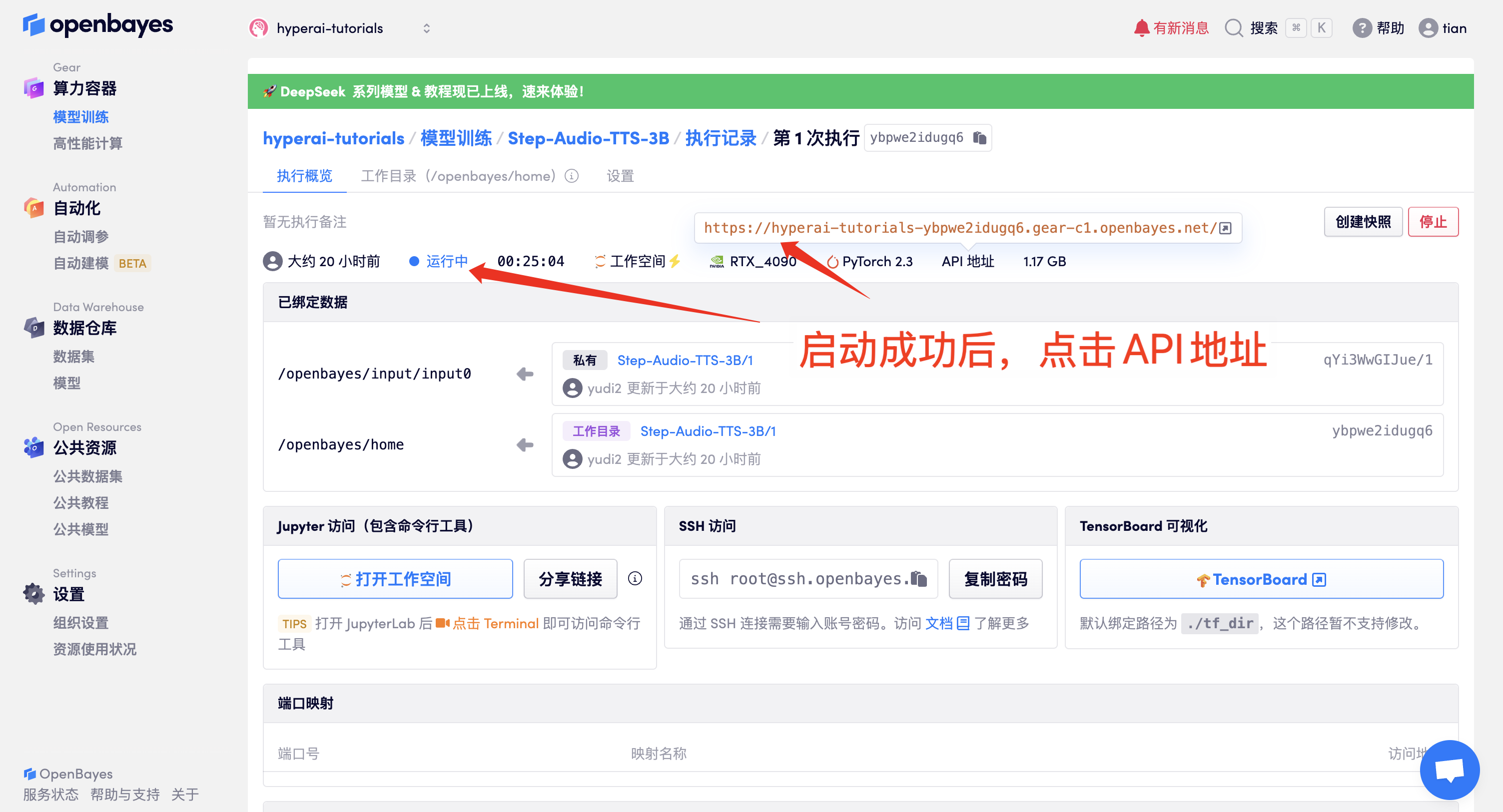1503x812 pixels.
Task: Open the 执行记录 breadcrumb link
Action: [x=721, y=138]
